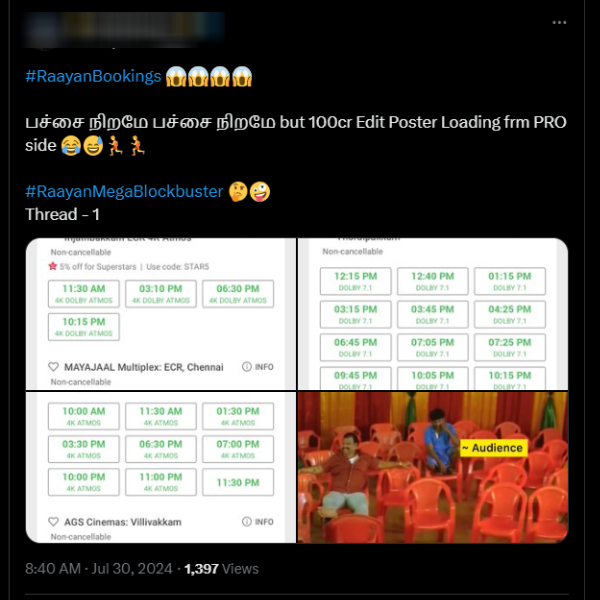
Task: Click the #RaayanBookings hashtag
Action: pyautogui.click(x=93, y=76)
